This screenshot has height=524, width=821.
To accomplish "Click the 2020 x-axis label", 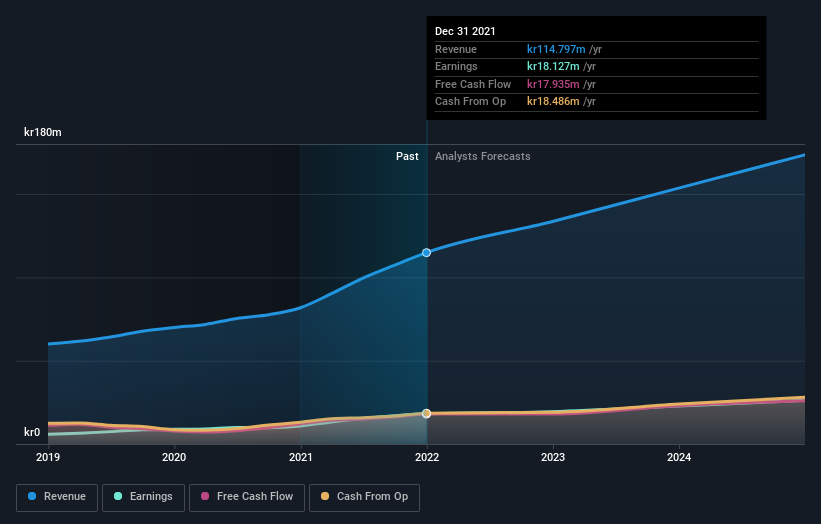I will (x=174, y=457).
